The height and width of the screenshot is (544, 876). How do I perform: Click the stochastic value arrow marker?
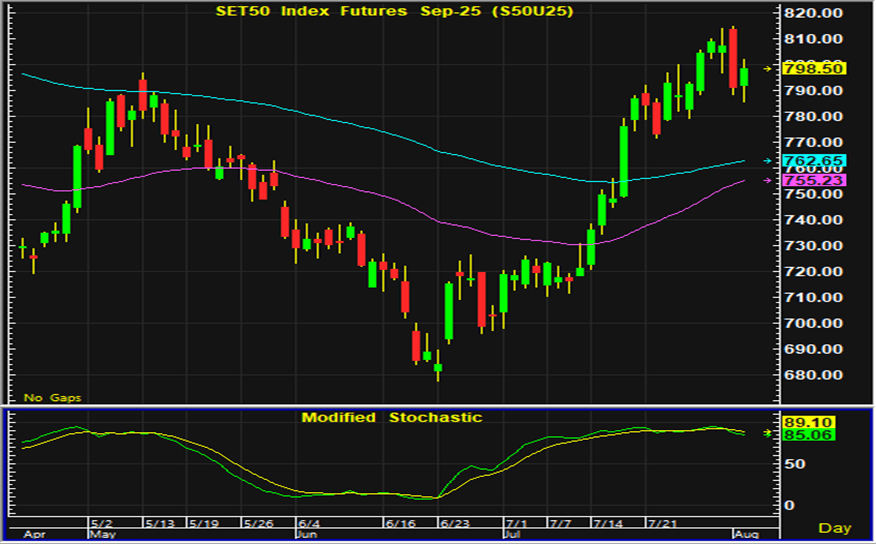coord(768,433)
